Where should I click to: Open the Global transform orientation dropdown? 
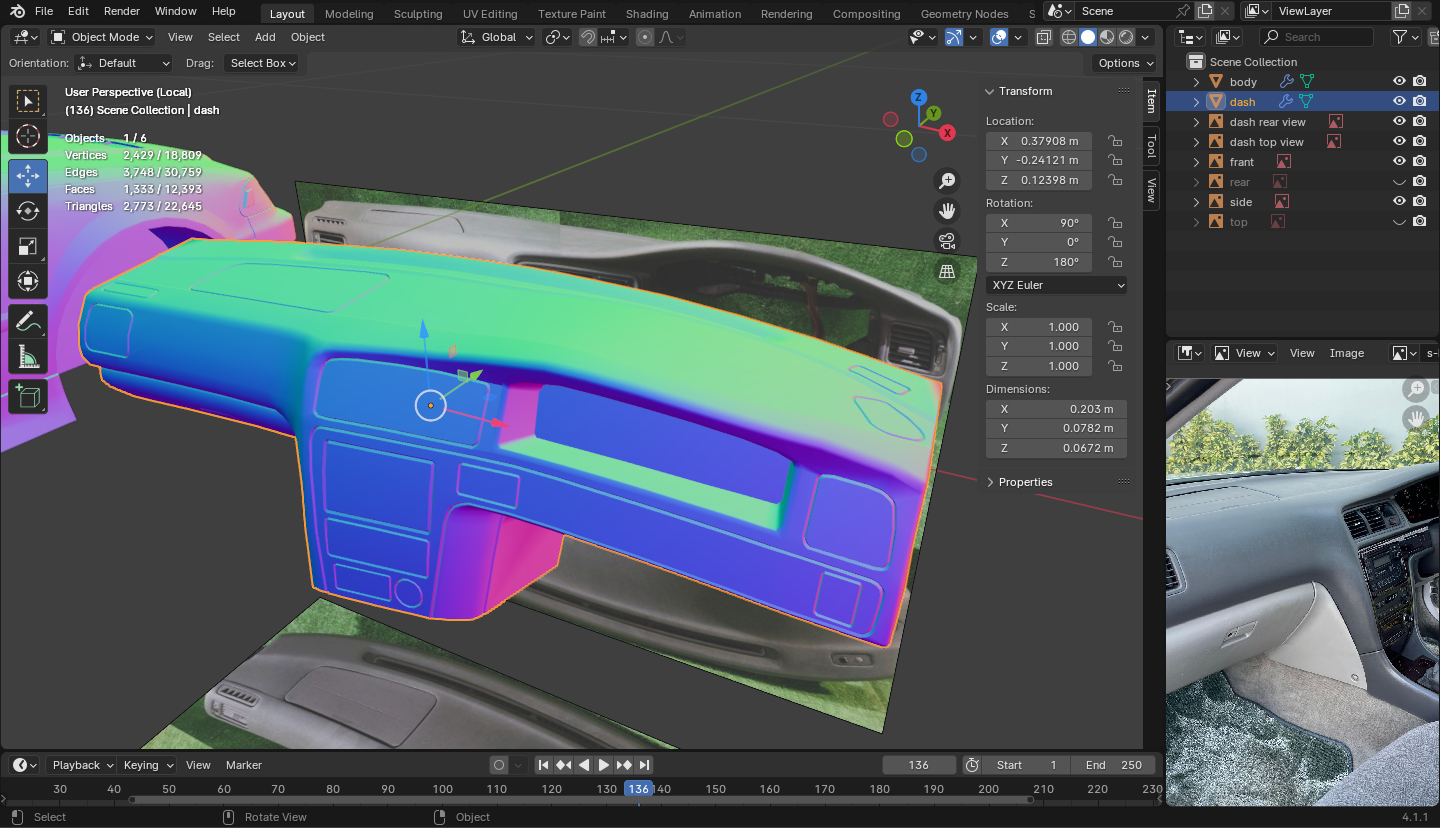[496, 37]
